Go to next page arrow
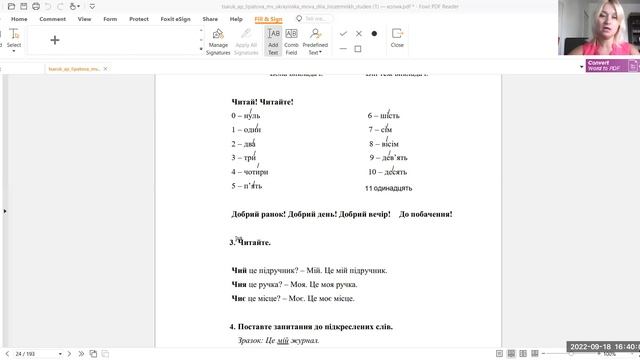This screenshot has height=360, width=640. coord(69,354)
